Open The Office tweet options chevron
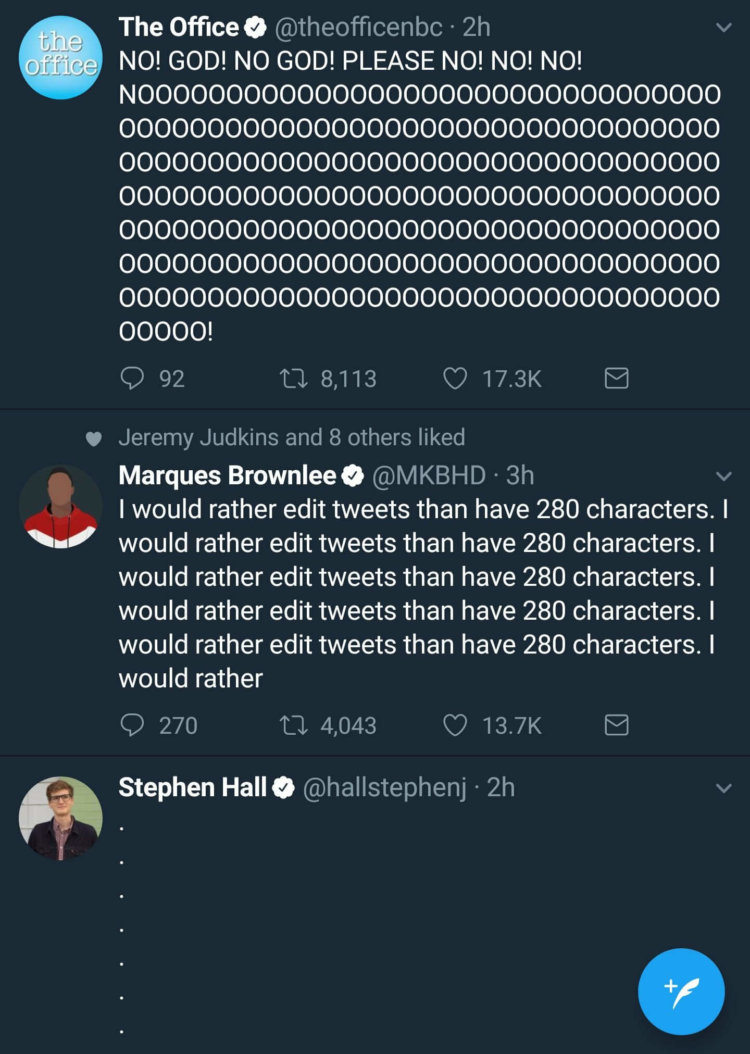750x1054 pixels. point(724,29)
